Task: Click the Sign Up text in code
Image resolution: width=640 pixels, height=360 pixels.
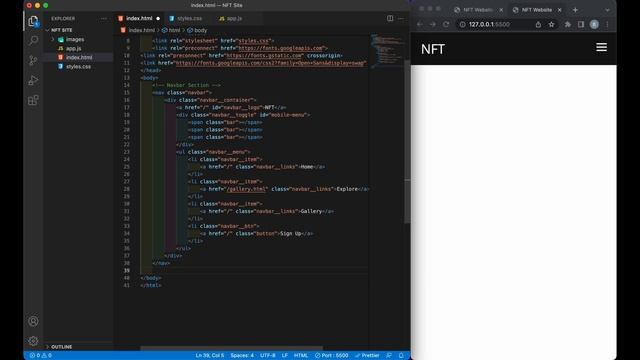Action: click(x=291, y=233)
